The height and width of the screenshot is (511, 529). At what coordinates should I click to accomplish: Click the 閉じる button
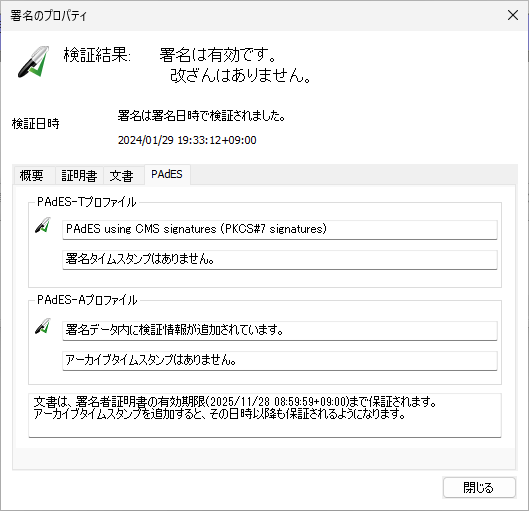point(479,487)
